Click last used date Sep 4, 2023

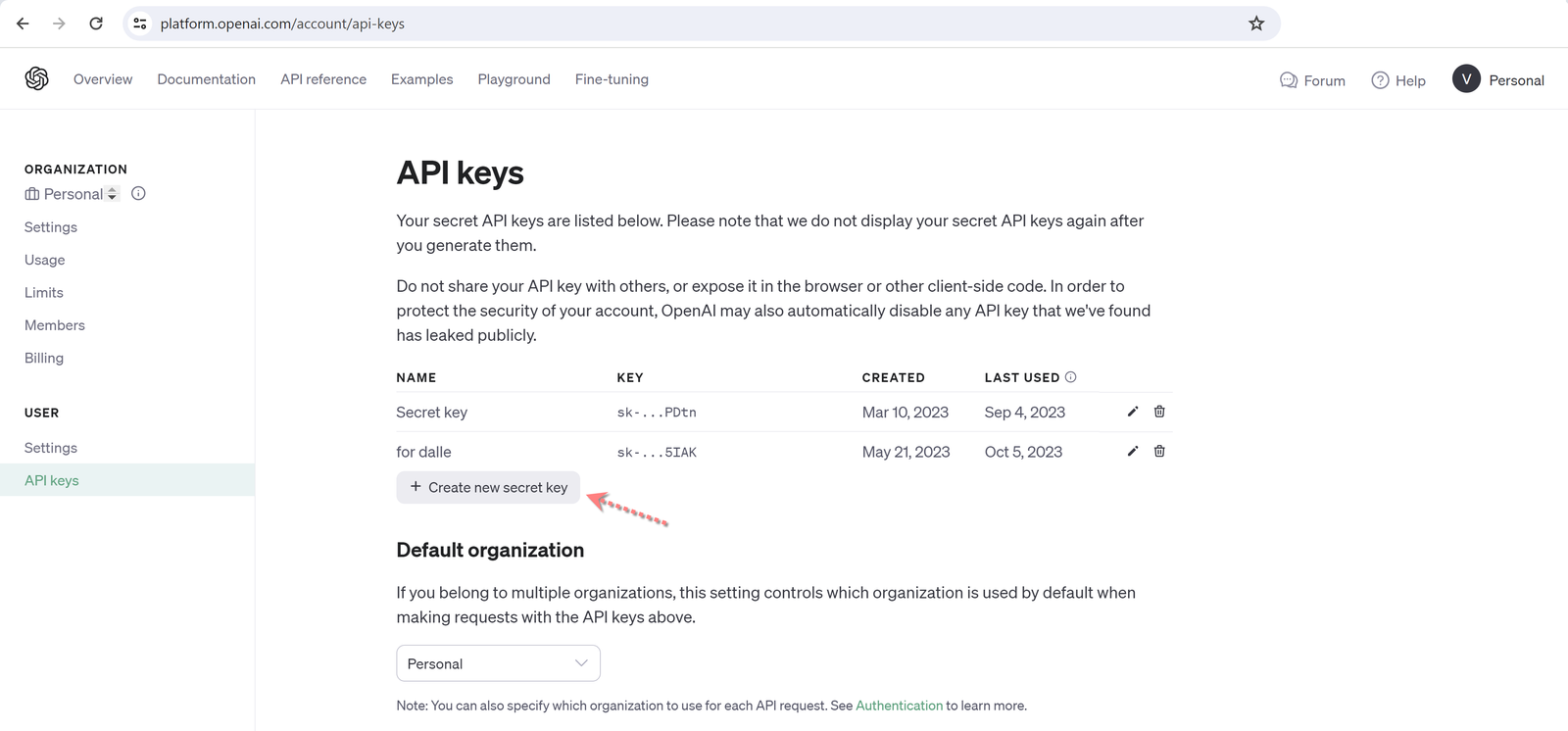tap(1025, 412)
